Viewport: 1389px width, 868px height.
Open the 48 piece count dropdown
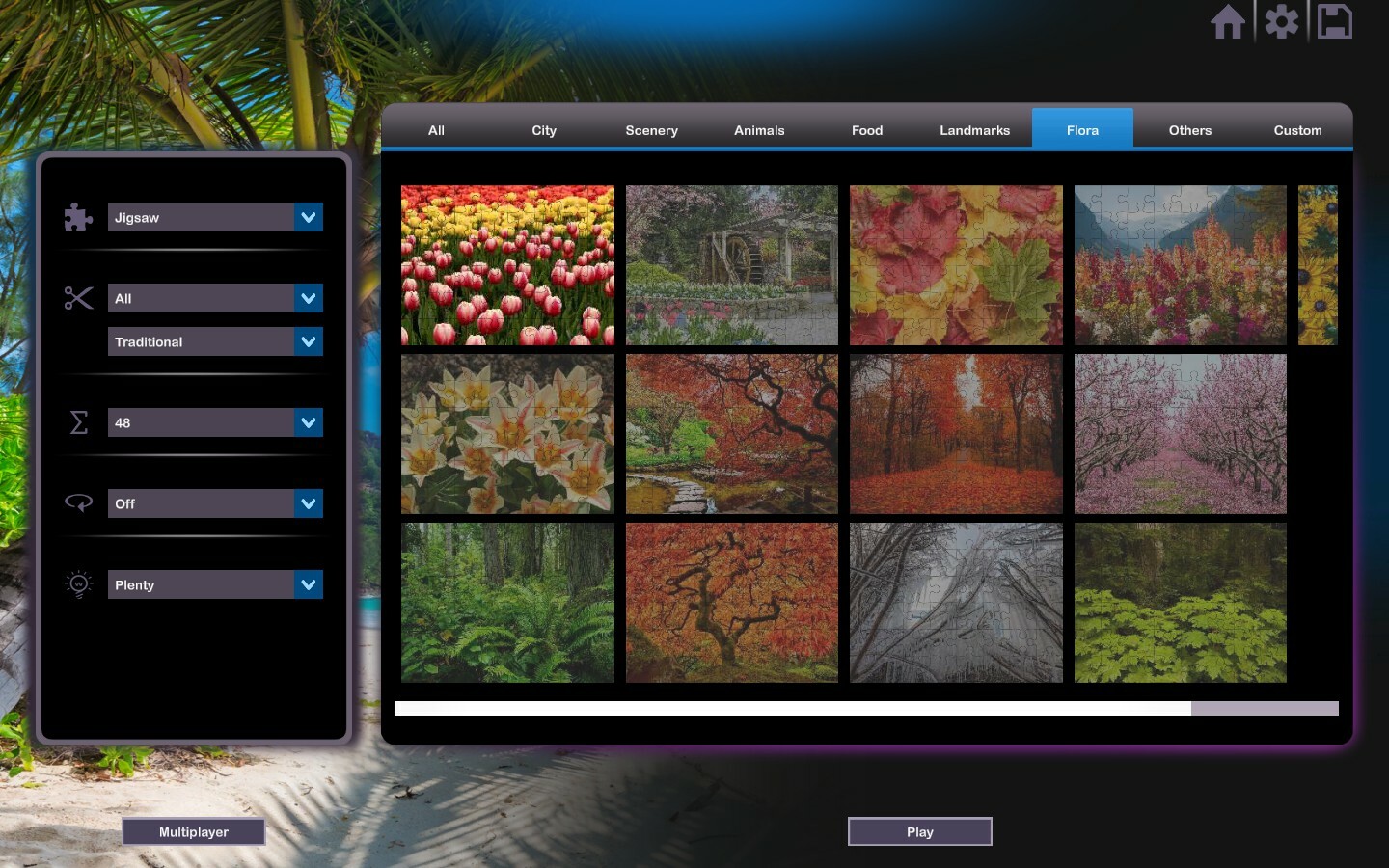tap(215, 422)
